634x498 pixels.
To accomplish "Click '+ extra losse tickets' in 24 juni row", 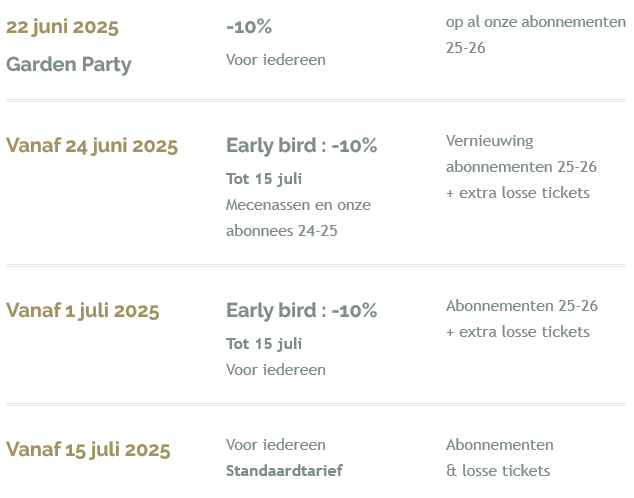I will click(517, 192).
